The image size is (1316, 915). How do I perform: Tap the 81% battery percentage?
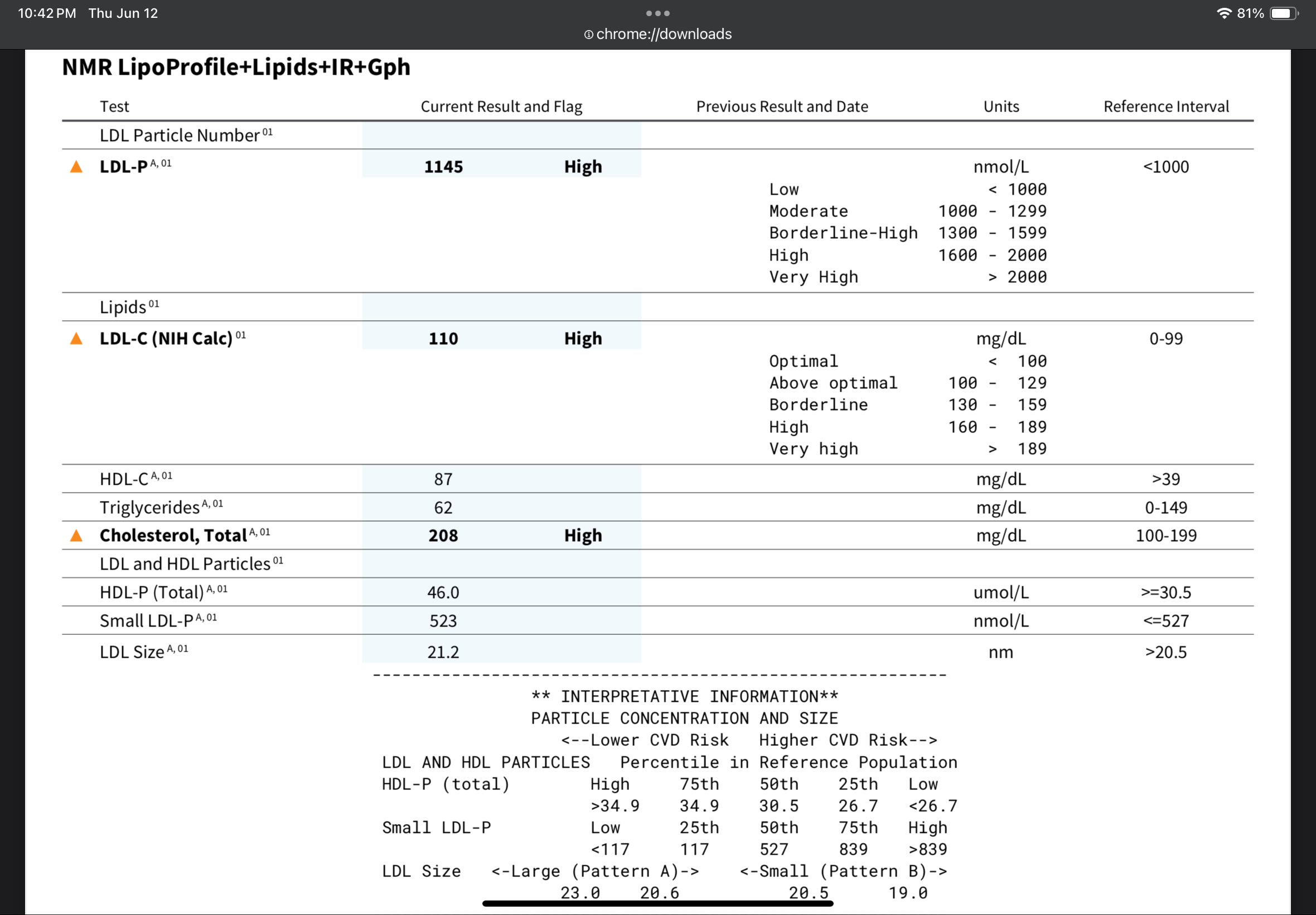[x=1250, y=13]
